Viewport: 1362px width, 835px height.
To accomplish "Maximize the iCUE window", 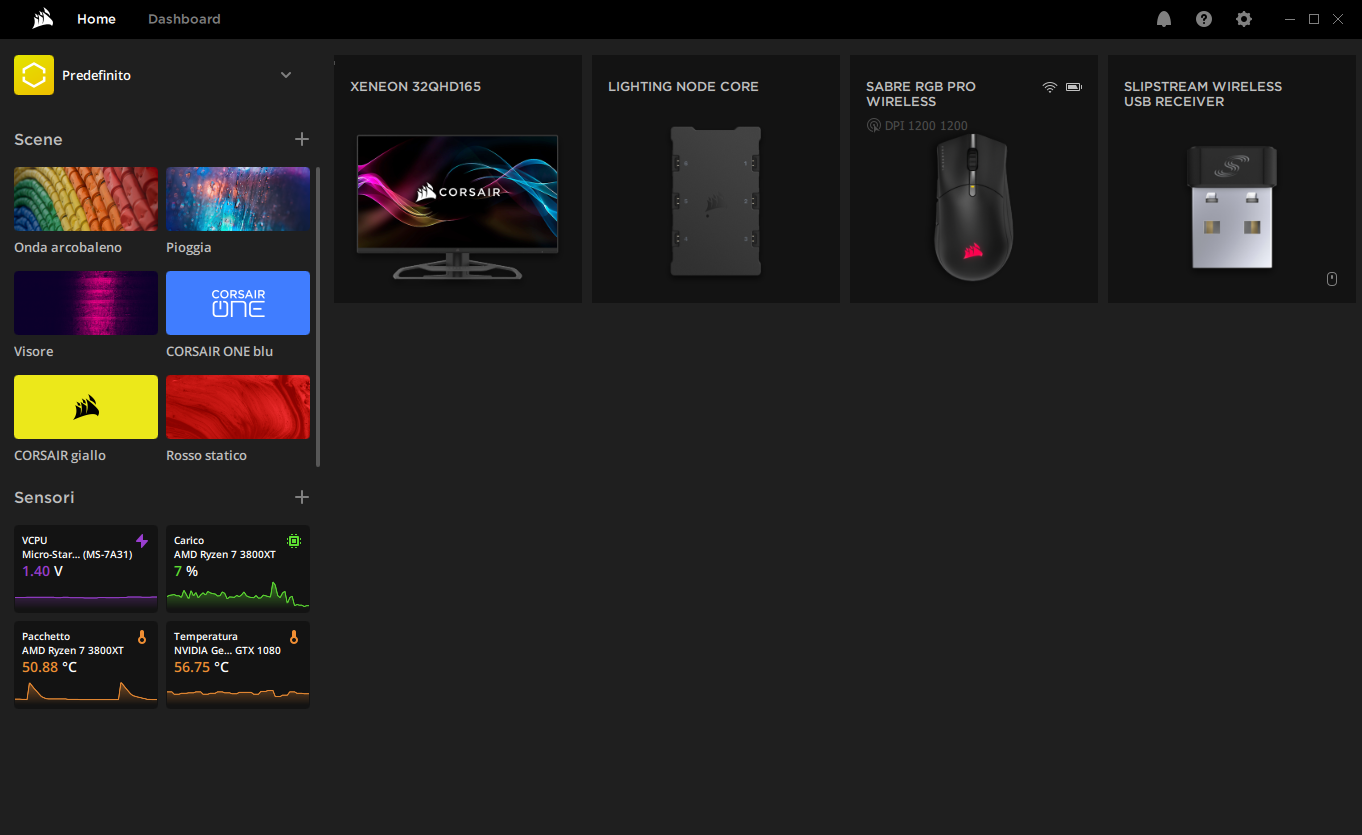I will click(x=1314, y=19).
